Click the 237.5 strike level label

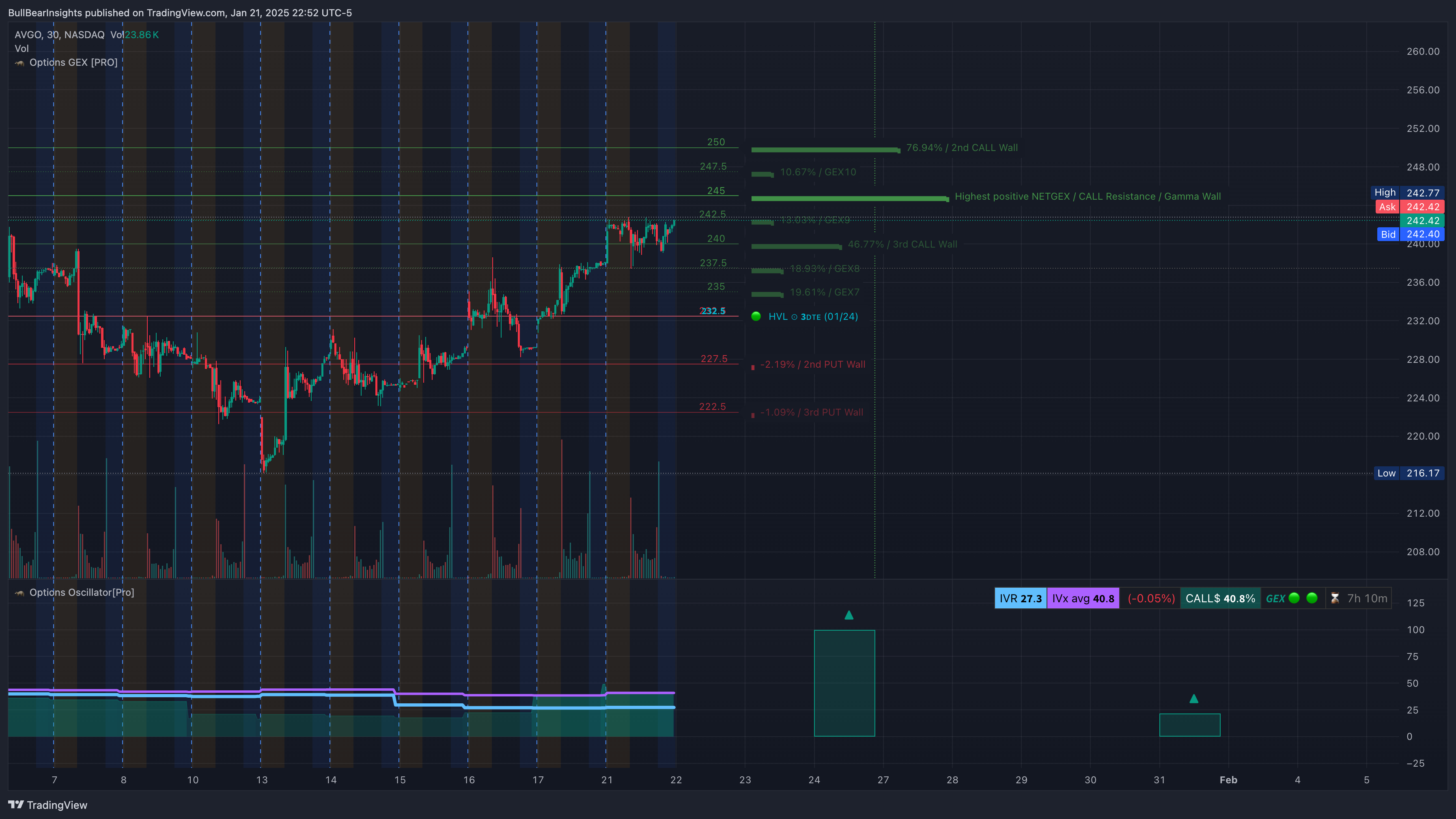(713, 263)
